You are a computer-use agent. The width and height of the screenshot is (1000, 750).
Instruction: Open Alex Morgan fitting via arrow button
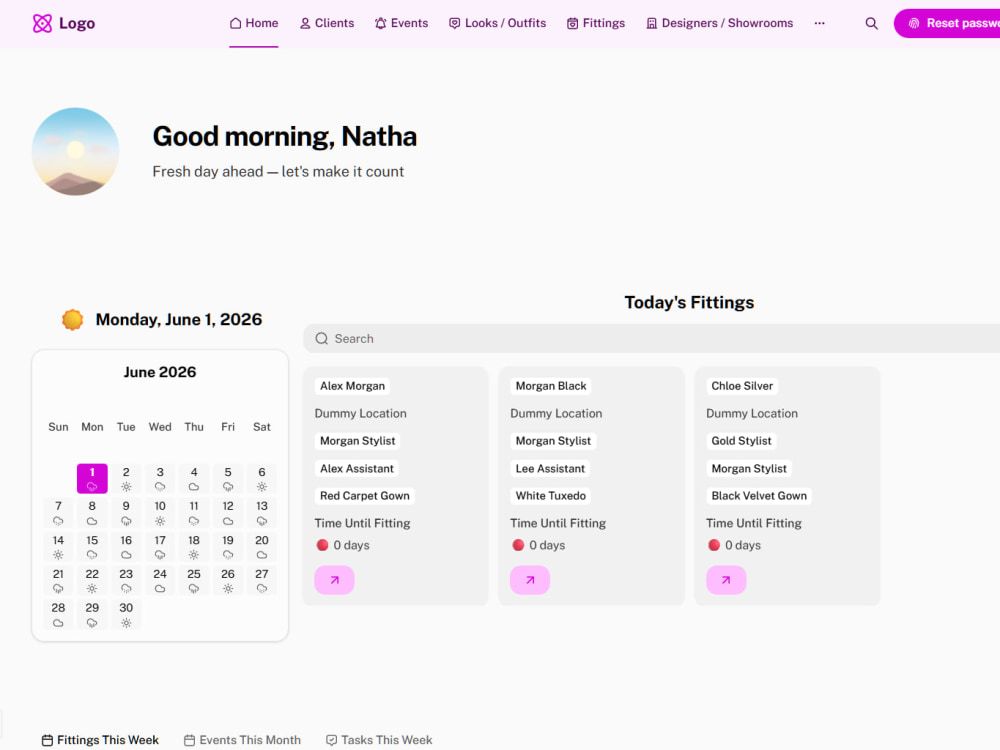click(x=334, y=580)
